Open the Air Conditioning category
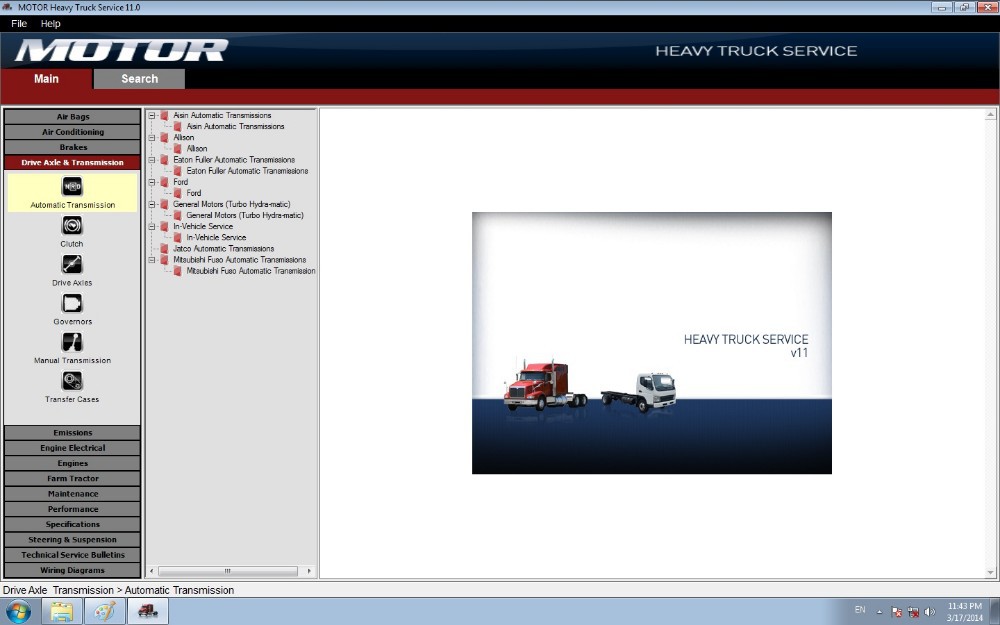The height and width of the screenshot is (625, 1000). (73, 132)
